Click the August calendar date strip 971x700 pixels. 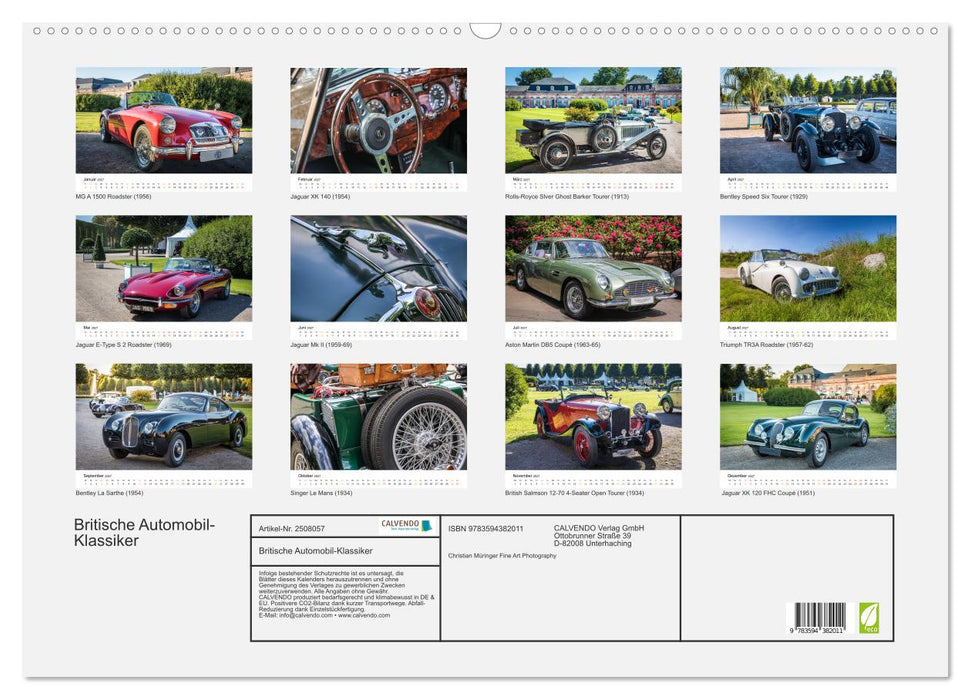tap(808, 330)
